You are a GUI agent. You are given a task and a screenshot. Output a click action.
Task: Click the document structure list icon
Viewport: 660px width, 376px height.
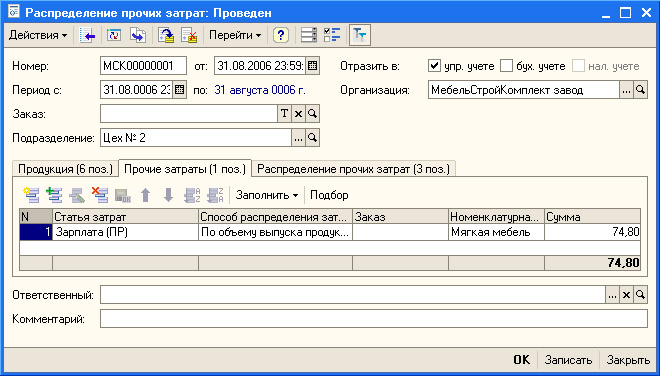tap(309, 35)
